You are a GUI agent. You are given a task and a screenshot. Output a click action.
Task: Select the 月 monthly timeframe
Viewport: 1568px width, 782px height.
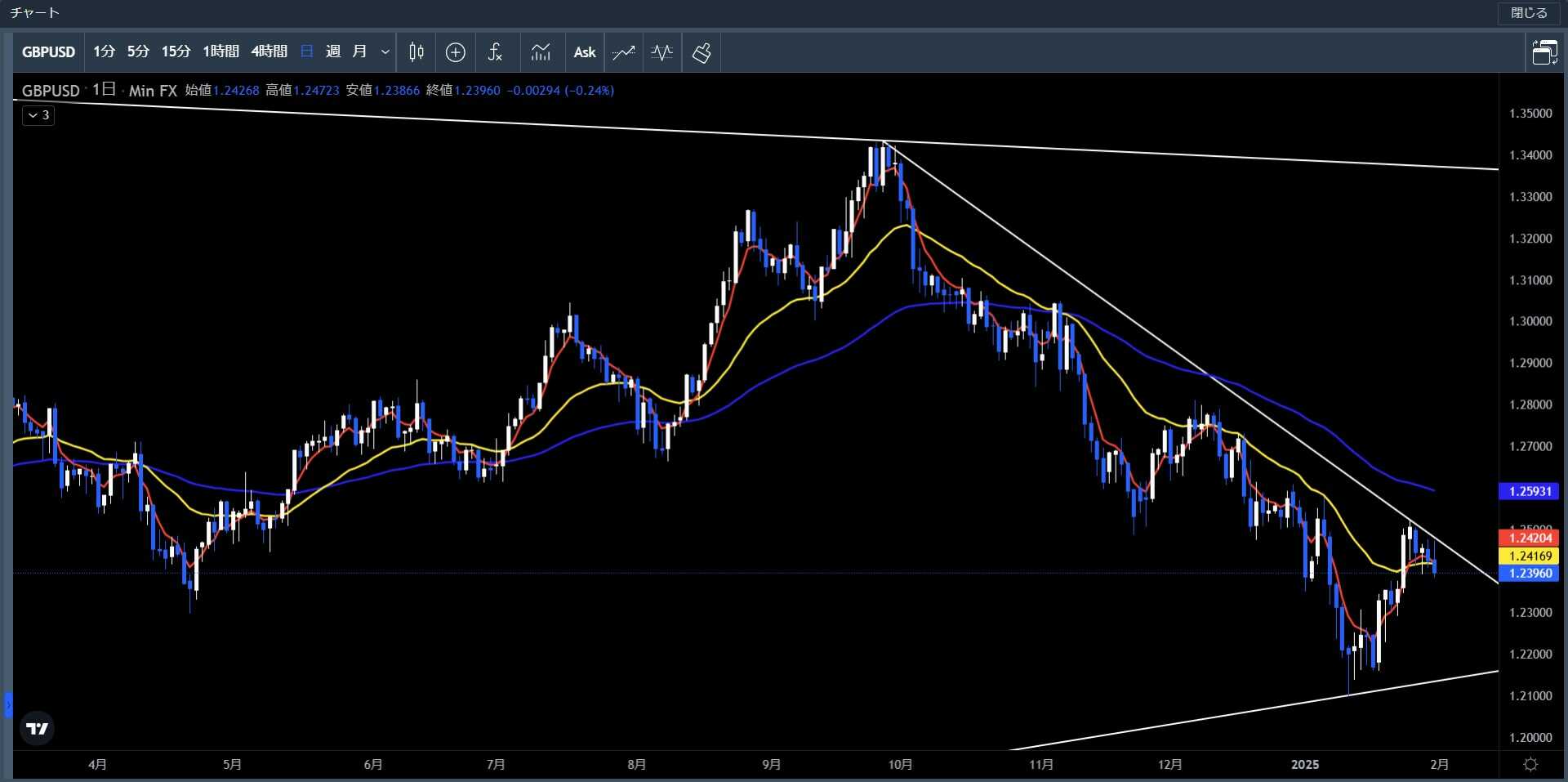click(x=359, y=52)
